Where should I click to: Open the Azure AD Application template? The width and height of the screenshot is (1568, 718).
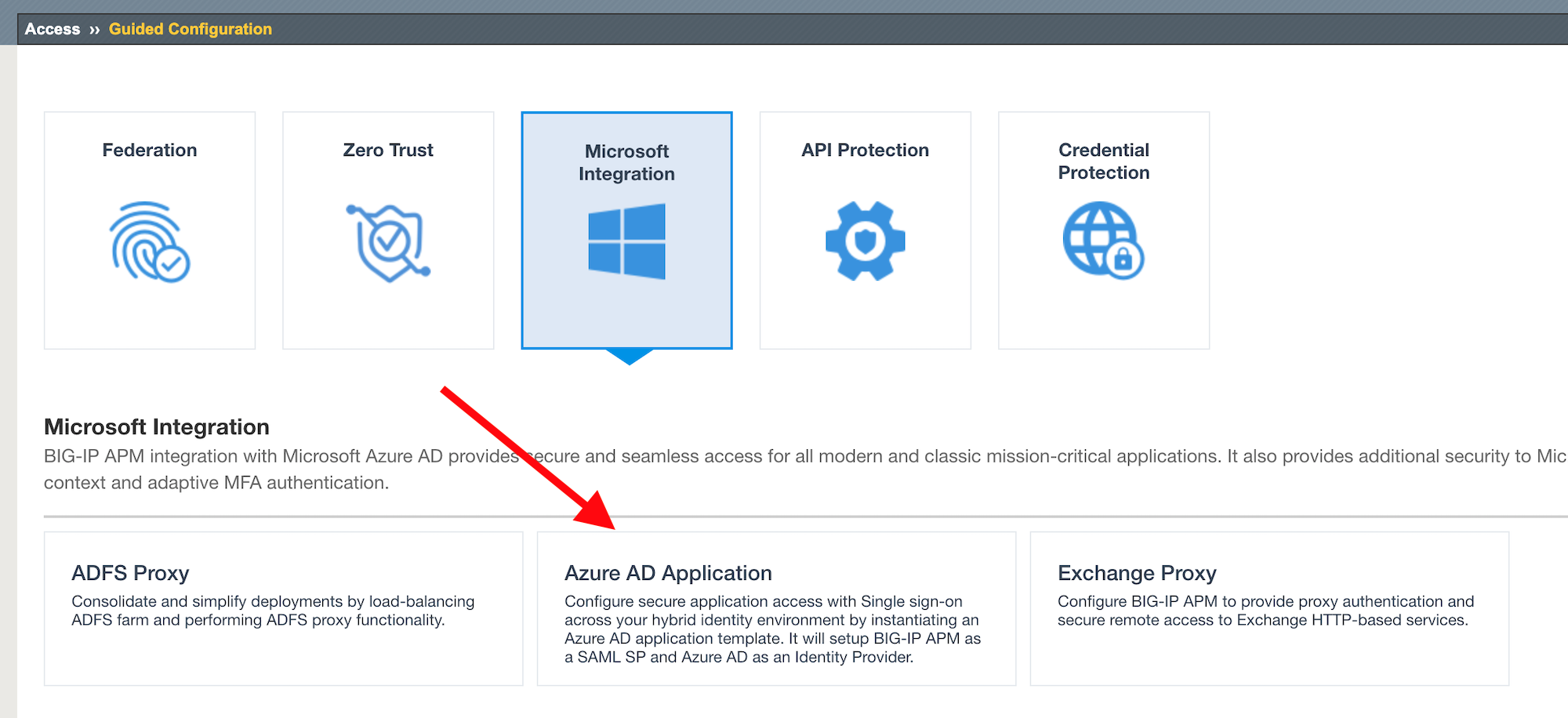pyautogui.click(x=776, y=609)
